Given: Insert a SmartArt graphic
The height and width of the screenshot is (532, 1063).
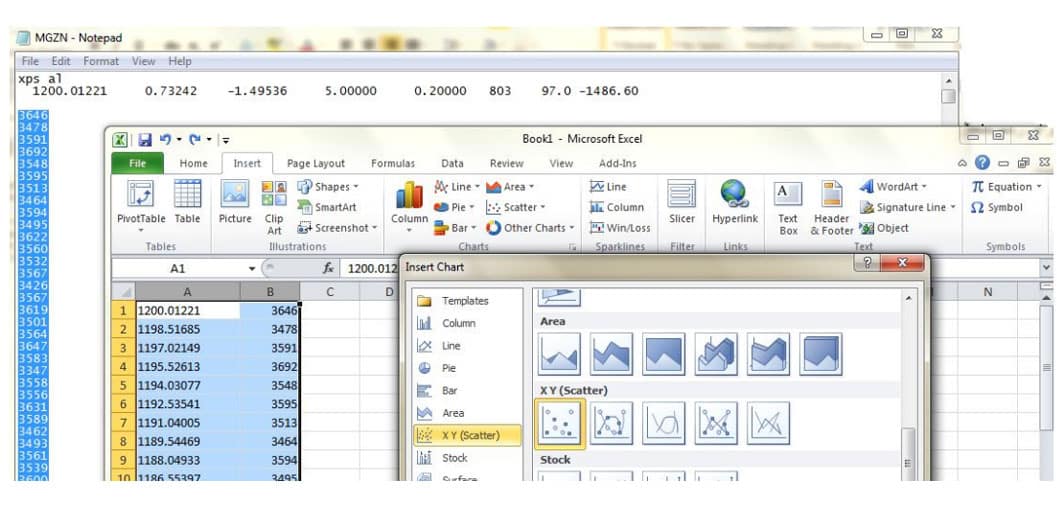Looking at the screenshot, I should pos(327,207).
